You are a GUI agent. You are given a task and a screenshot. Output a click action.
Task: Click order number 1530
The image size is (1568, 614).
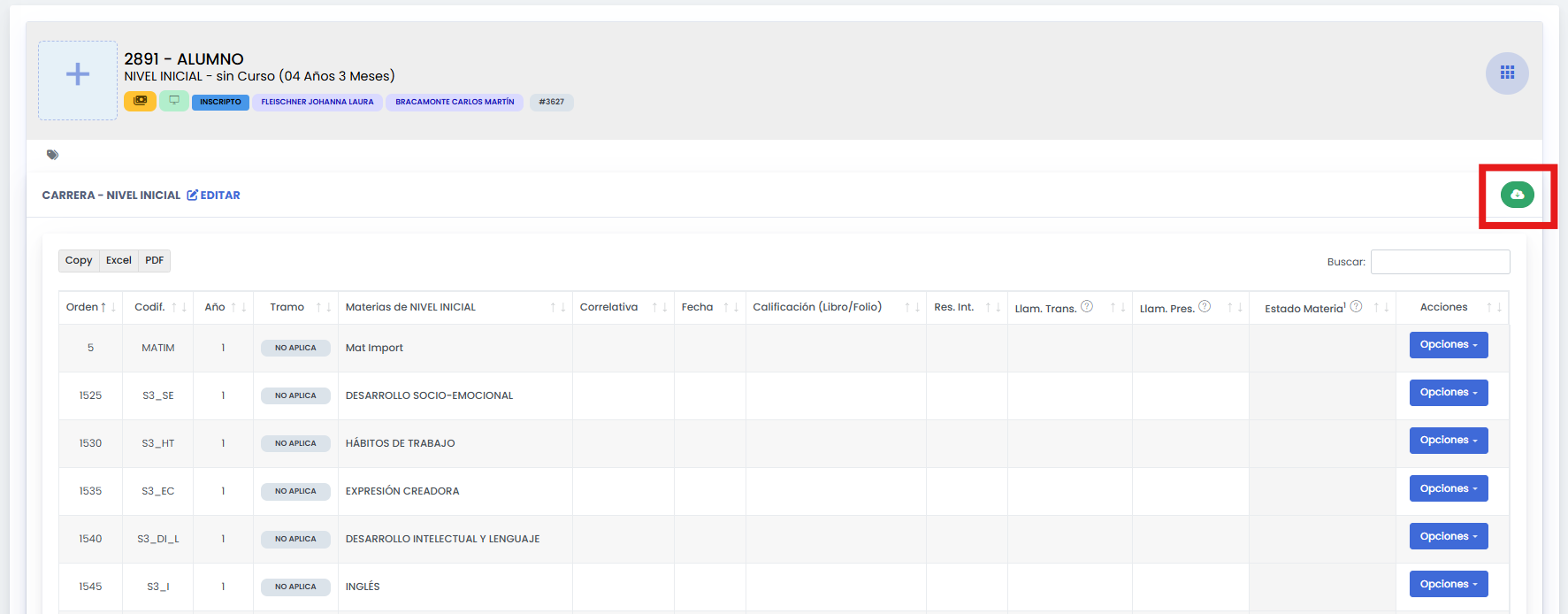coord(90,443)
